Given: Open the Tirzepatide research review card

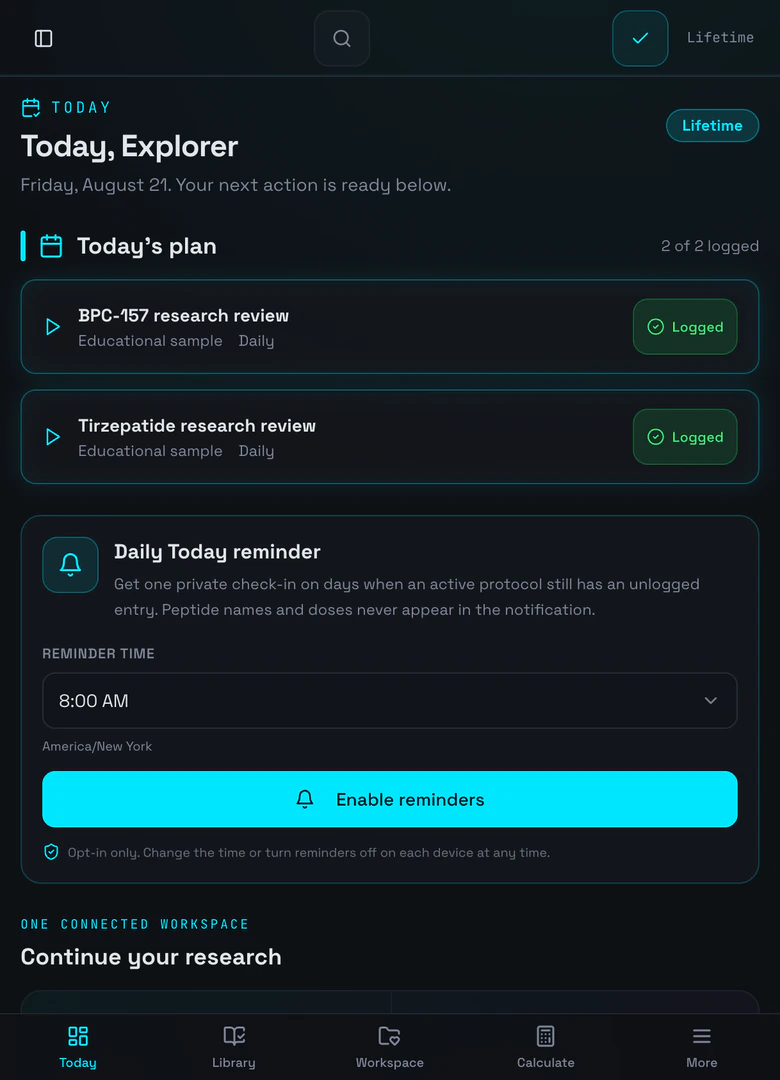Looking at the screenshot, I should click(390, 437).
